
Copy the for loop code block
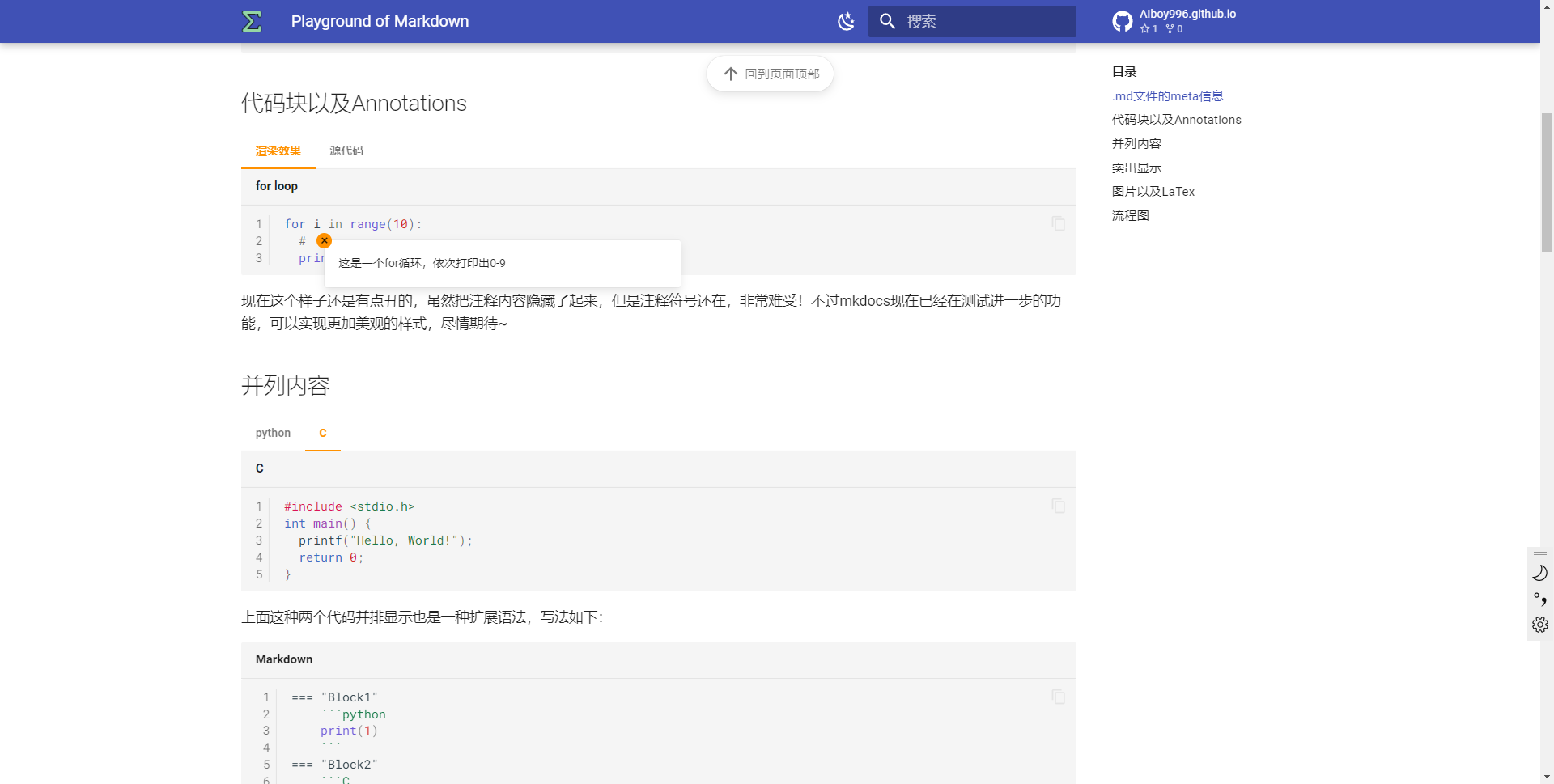1058,223
